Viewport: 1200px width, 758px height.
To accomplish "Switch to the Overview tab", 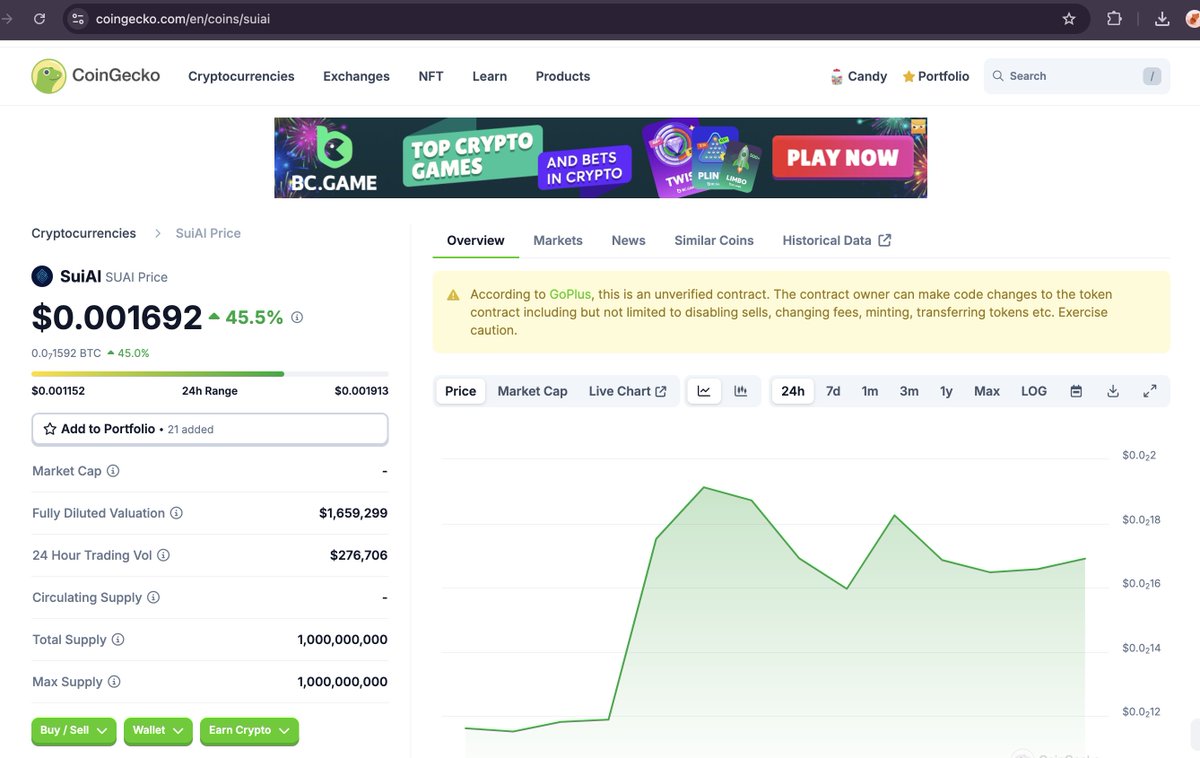I will pyautogui.click(x=476, y=240).
